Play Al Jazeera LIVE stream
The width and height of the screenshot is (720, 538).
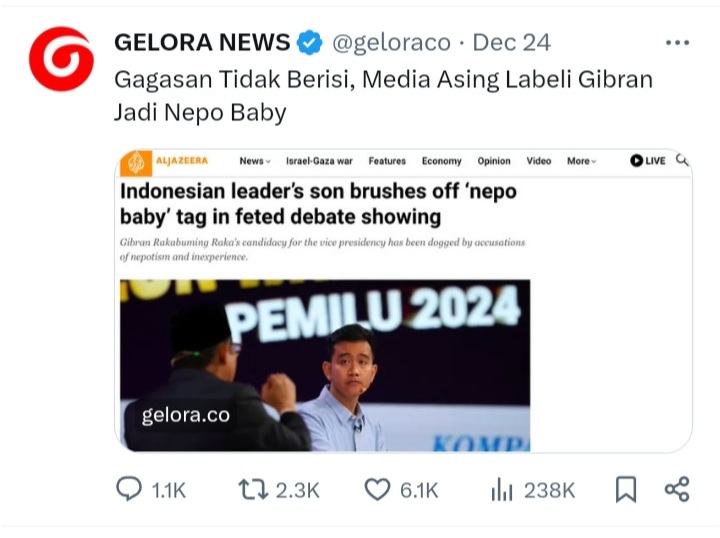(647, 161)
